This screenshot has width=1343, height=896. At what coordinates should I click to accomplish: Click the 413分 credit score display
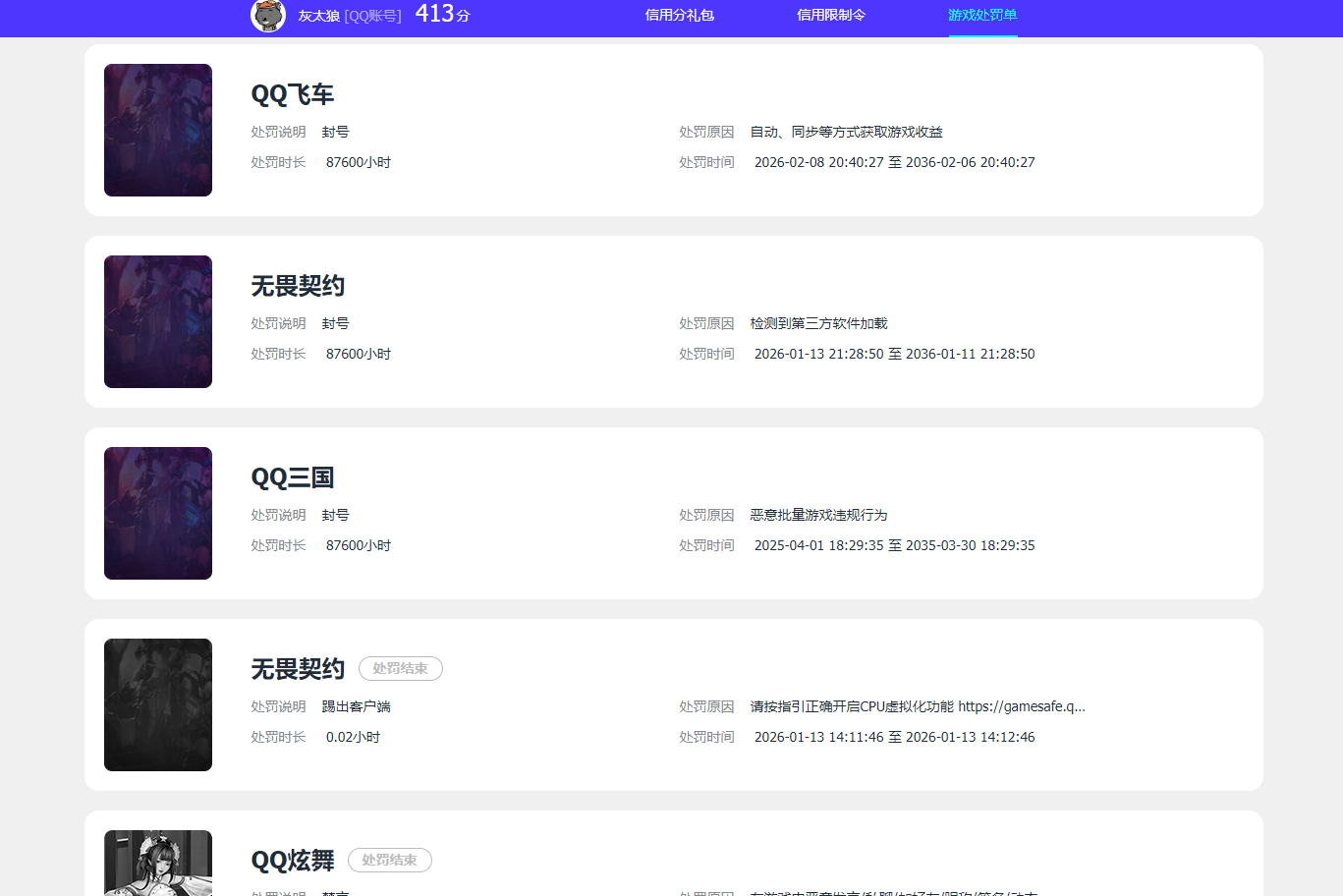pyautogui.click(x=442, y=16)
